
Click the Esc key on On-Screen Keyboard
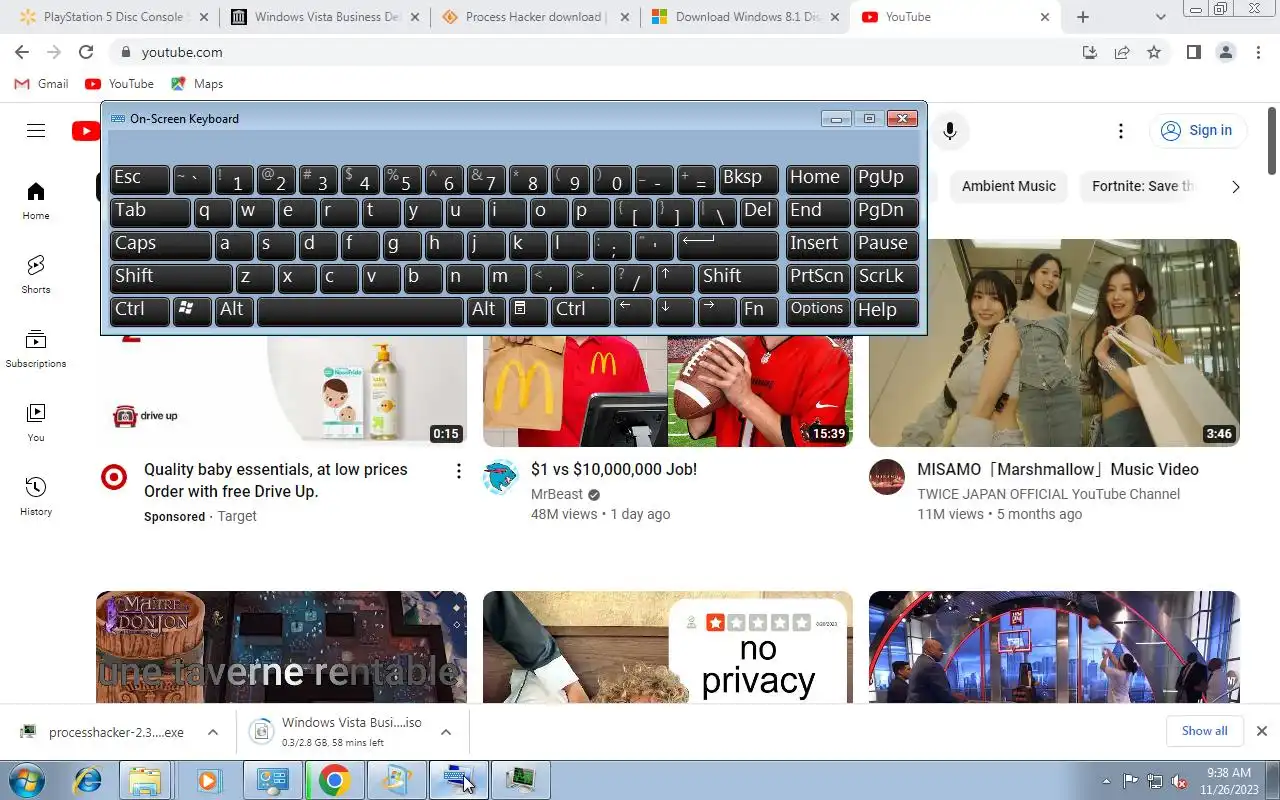click(x=140, y=179)
